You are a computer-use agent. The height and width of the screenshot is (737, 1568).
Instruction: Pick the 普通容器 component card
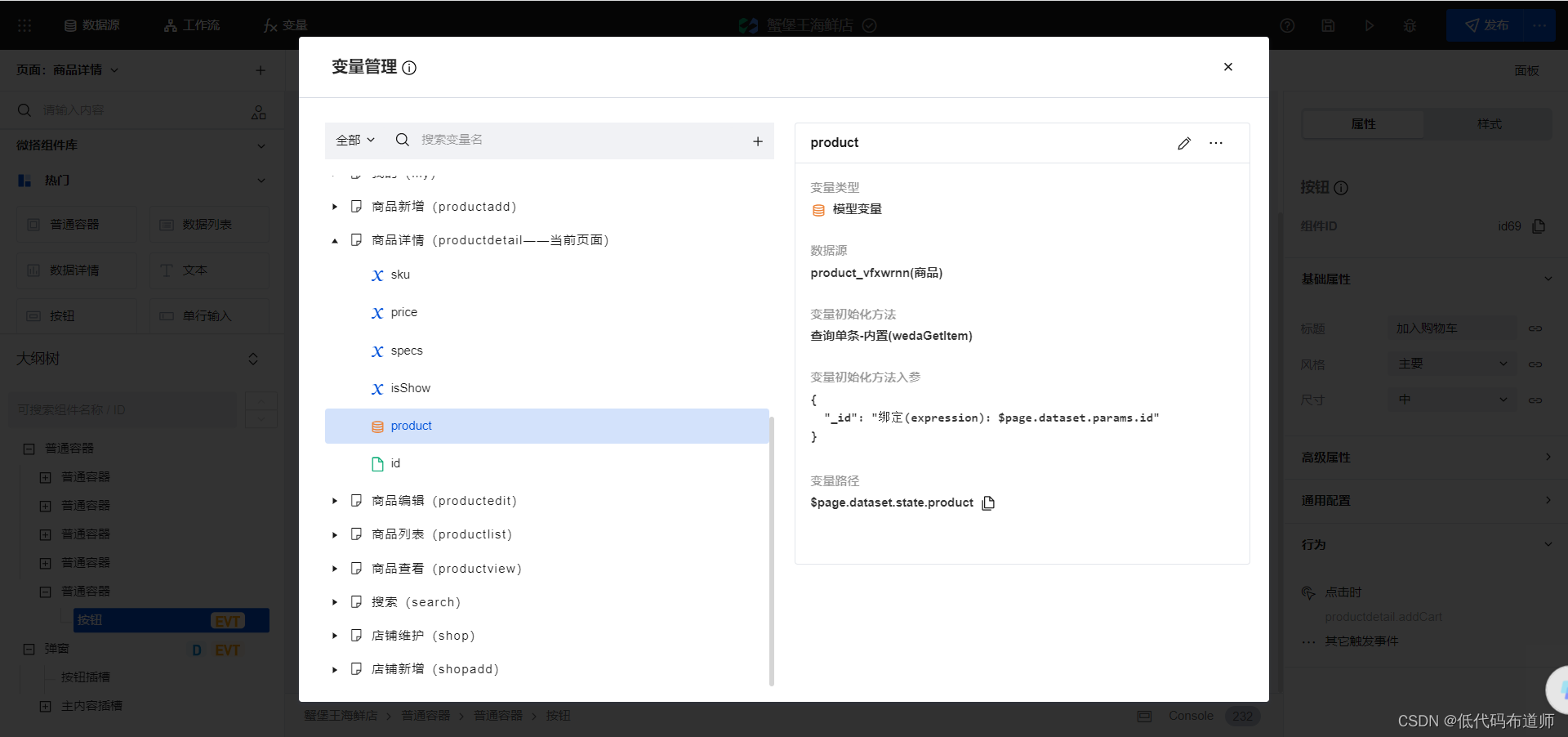coord(77,225)
